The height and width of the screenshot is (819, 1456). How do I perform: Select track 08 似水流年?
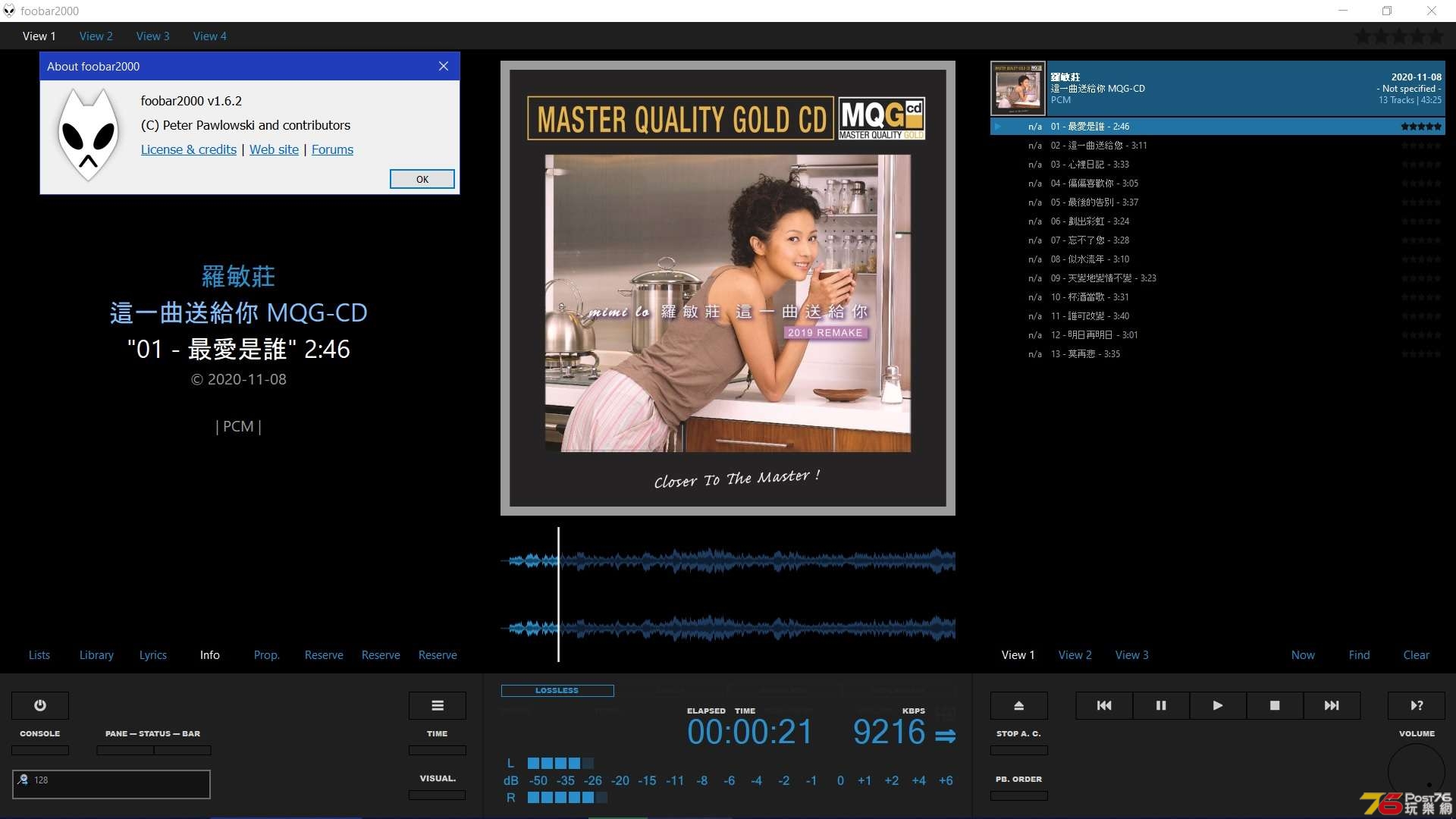click(x=1218, y=259)
